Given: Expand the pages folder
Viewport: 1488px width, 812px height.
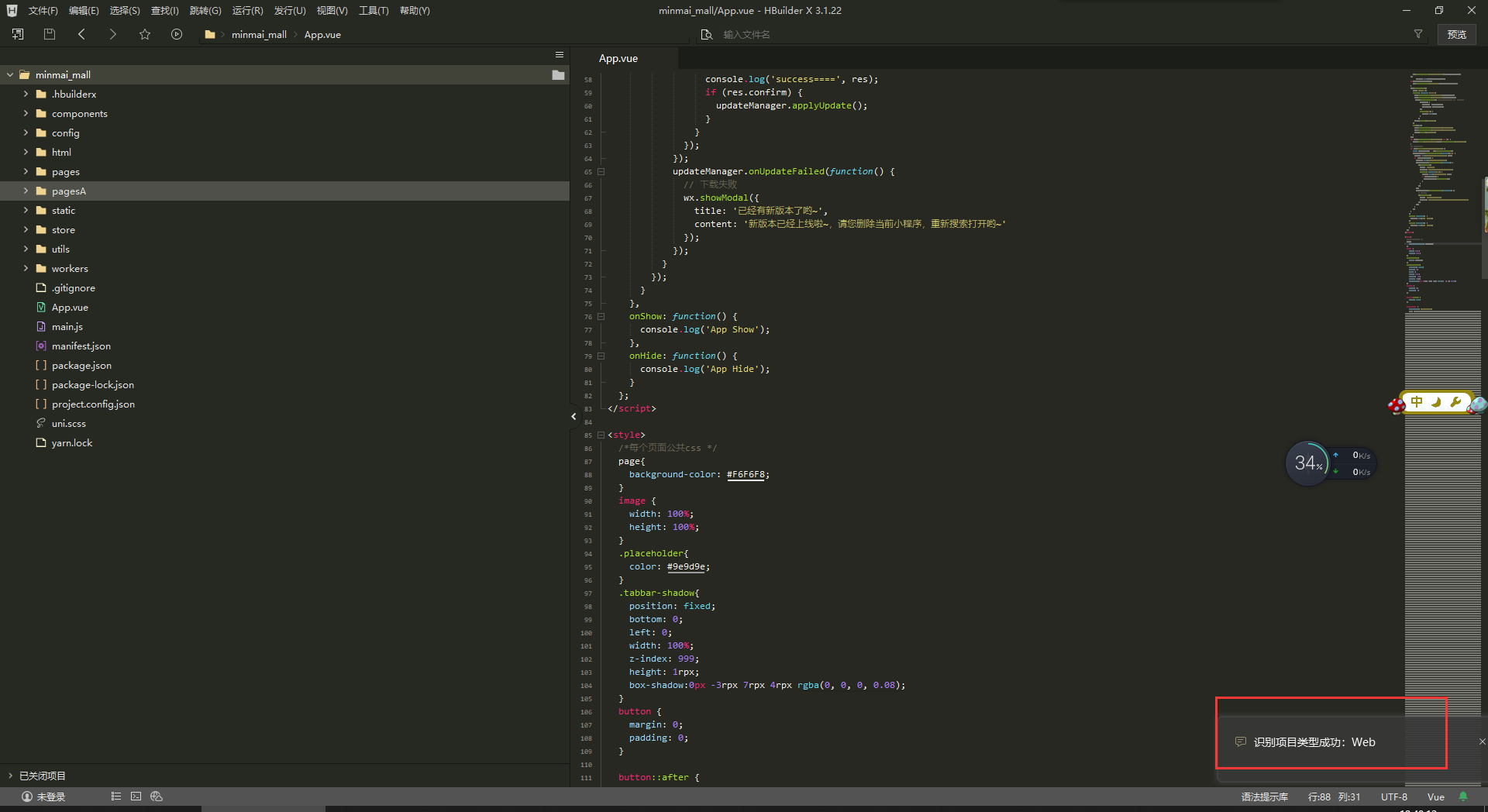Looking at the screenshot, I should 26,171.
